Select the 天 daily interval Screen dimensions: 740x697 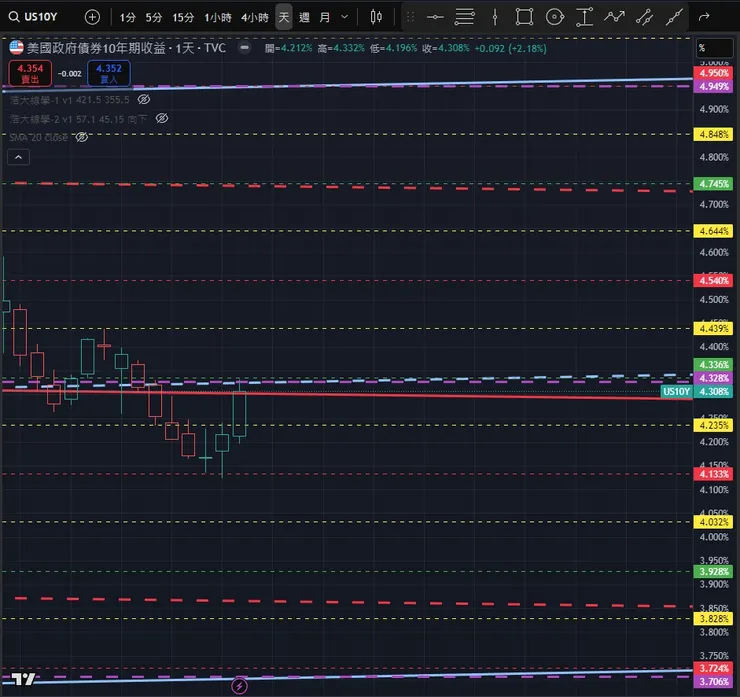(x=284, y=17)
